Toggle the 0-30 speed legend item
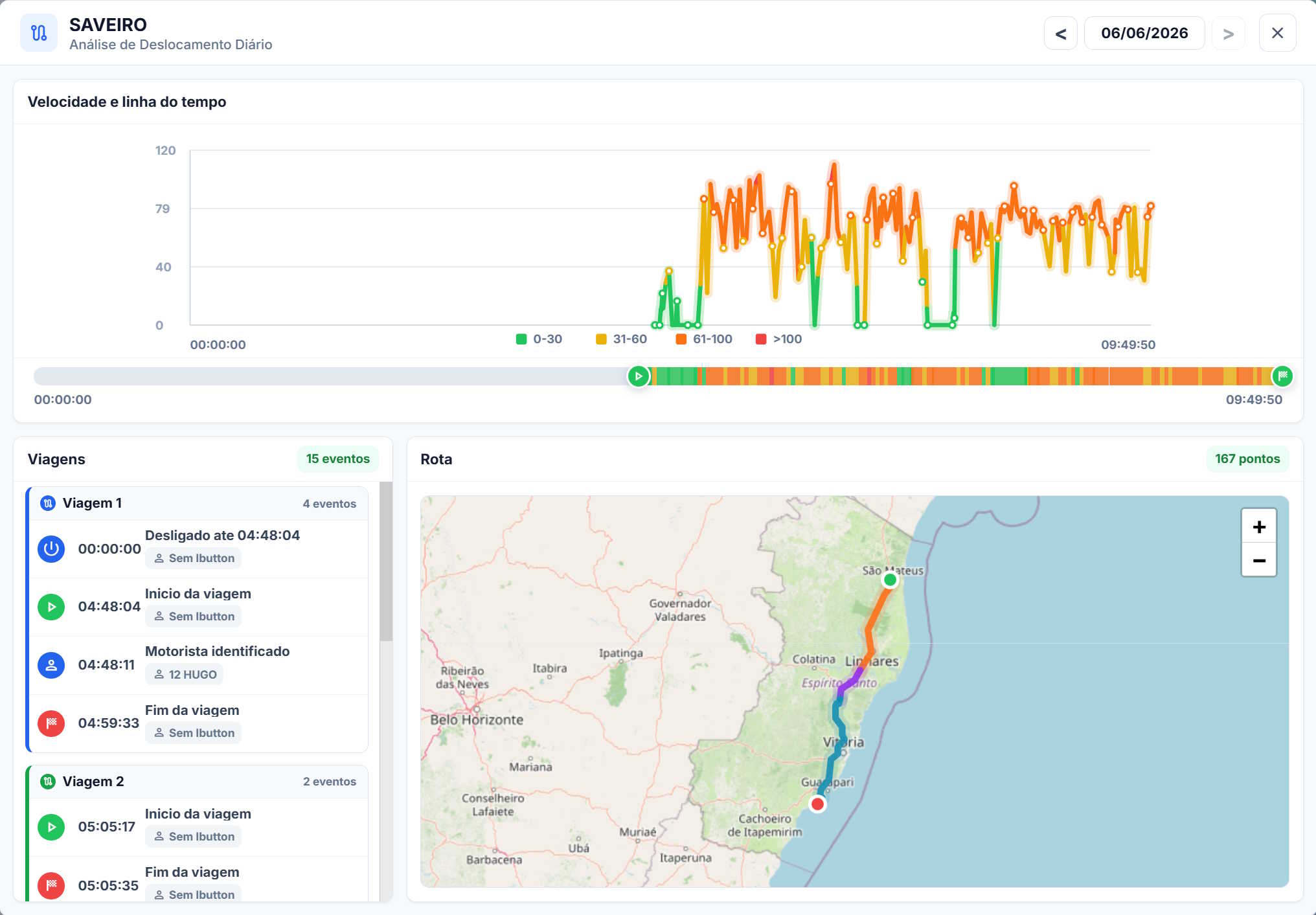 pos(539,339)
